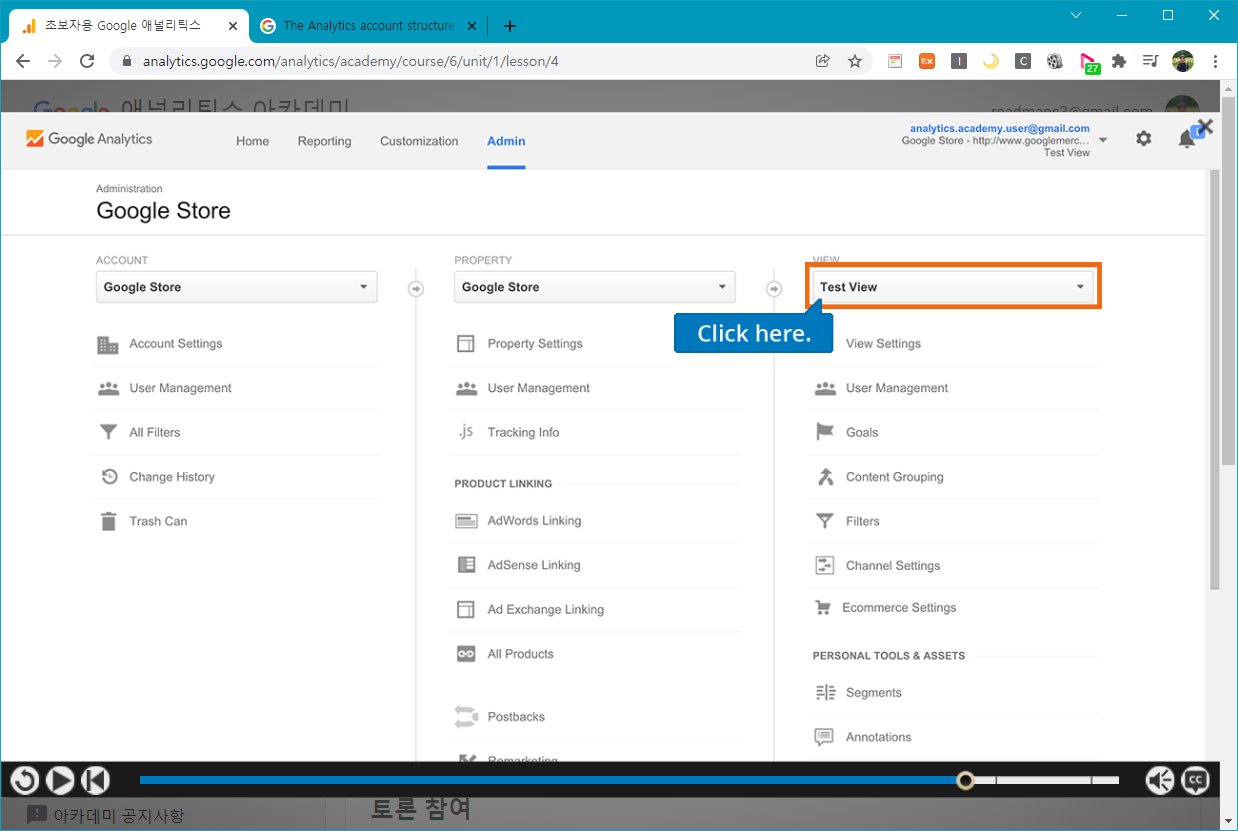Open the browser extensions puzzle icon
Screen dimensions: 1238x831
click(x=1119, y=61)
